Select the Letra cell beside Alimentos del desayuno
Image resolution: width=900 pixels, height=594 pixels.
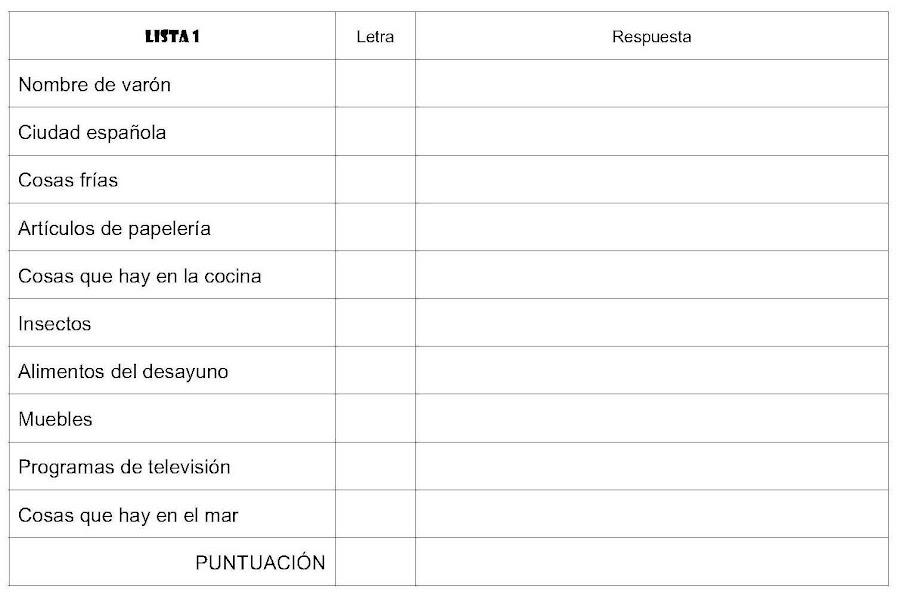click(375, 370)
